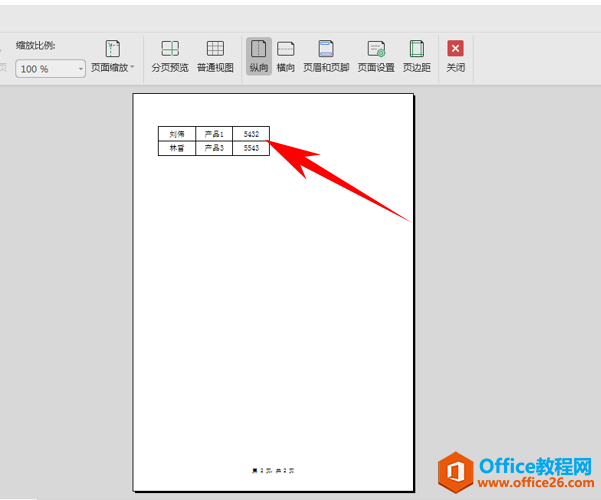Screen dimensions: 601x500
Task: Click table cell containing 刘伟
Action: tap(177, 134)
